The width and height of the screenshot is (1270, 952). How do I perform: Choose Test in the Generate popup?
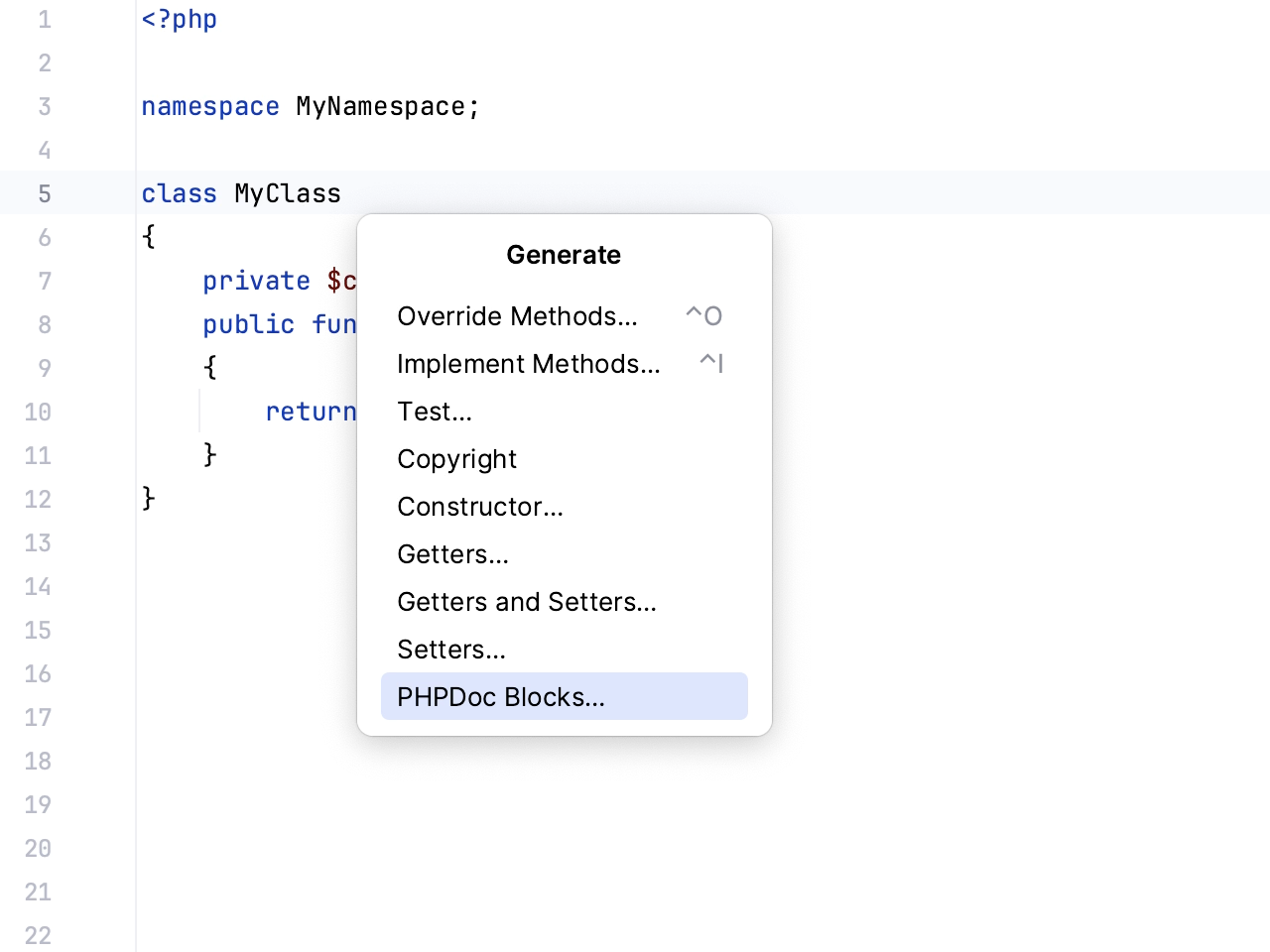434,412
